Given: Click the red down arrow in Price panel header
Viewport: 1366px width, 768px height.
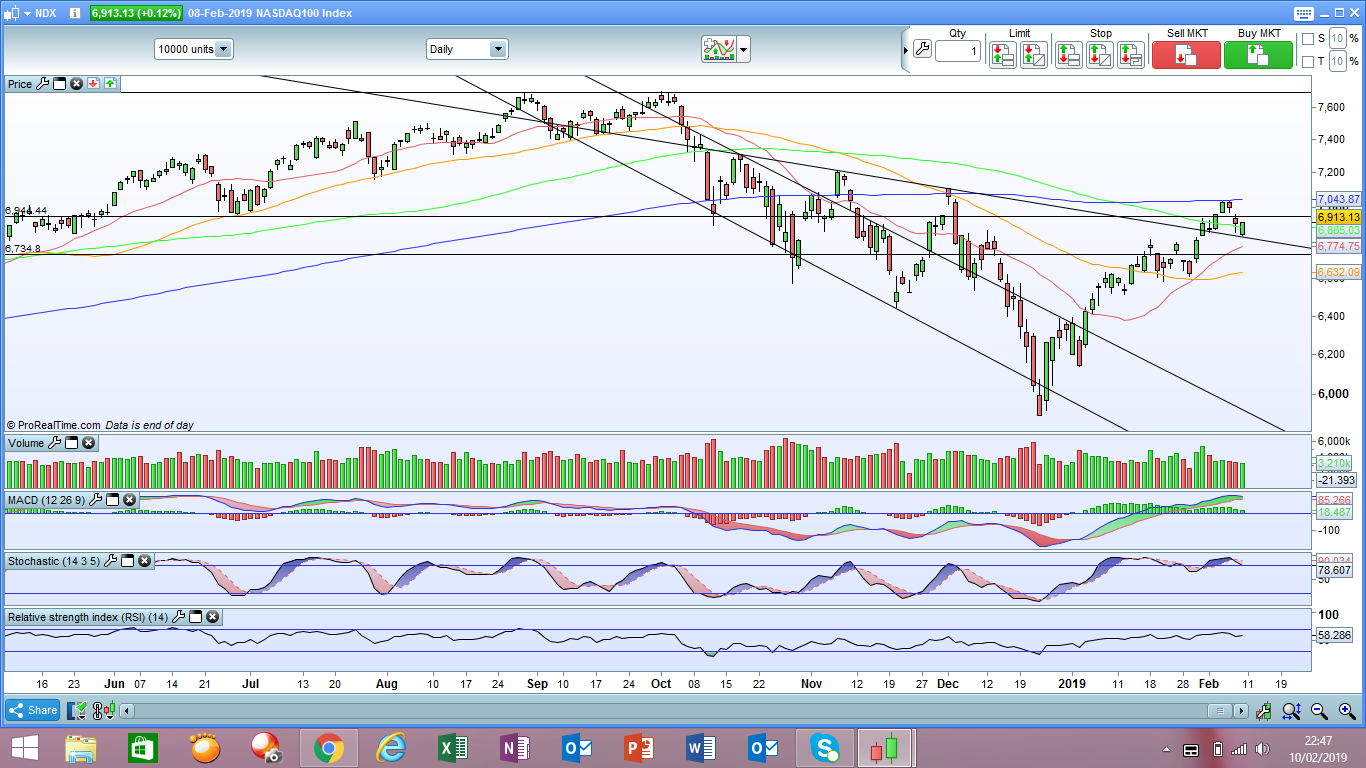Looking at the screenshot, I should click(93, 84).
